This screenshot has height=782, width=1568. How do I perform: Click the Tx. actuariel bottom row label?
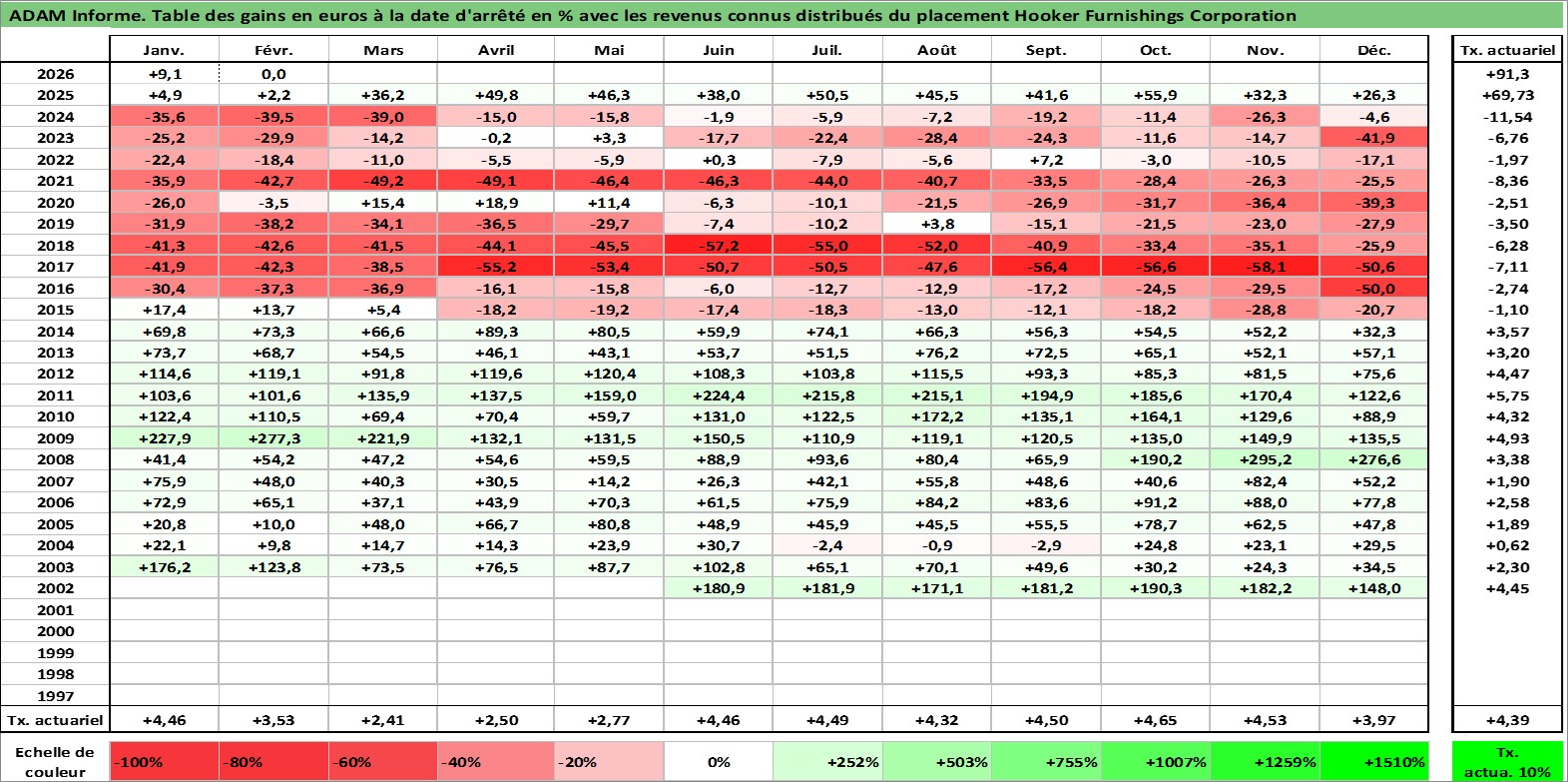point(55,720)
